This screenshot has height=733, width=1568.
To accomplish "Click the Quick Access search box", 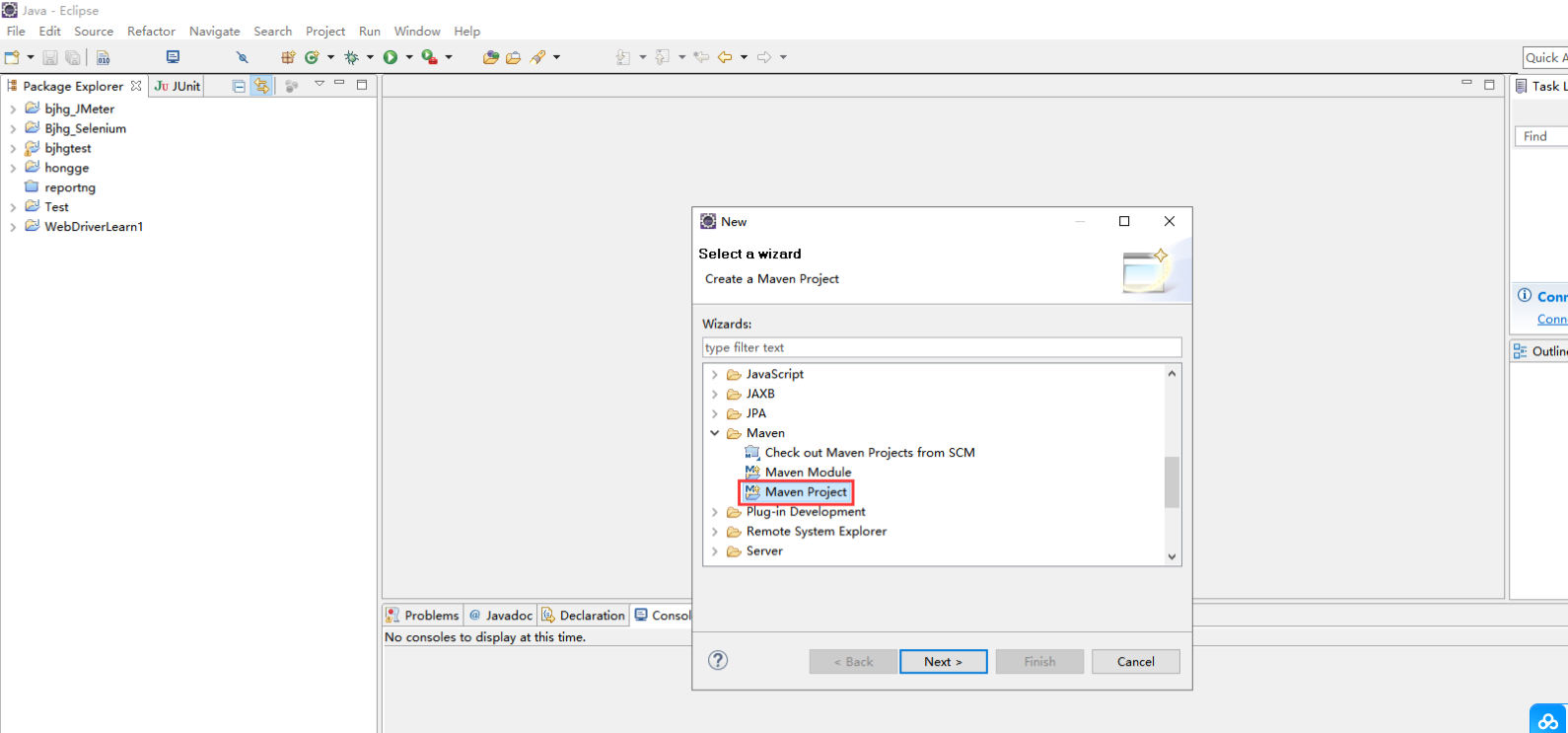I will point(1545,57).
